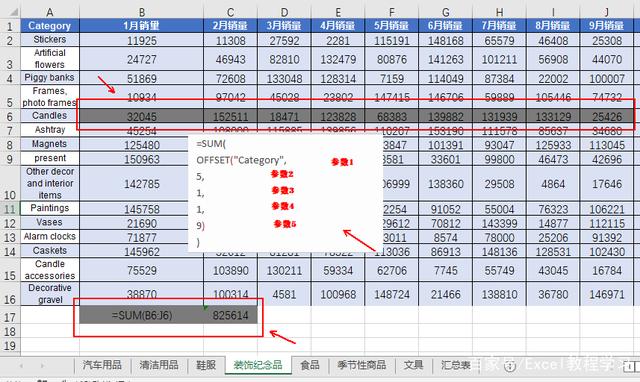This screenshot has height=382, width=640.
Task: Select the Paintings category cell
Action: point(50,208)
